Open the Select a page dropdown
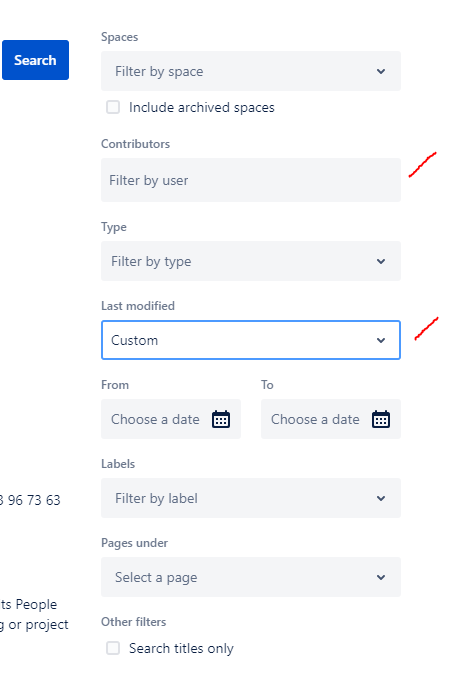The width and height of the screenshot is (454, 678). [251, 577]
